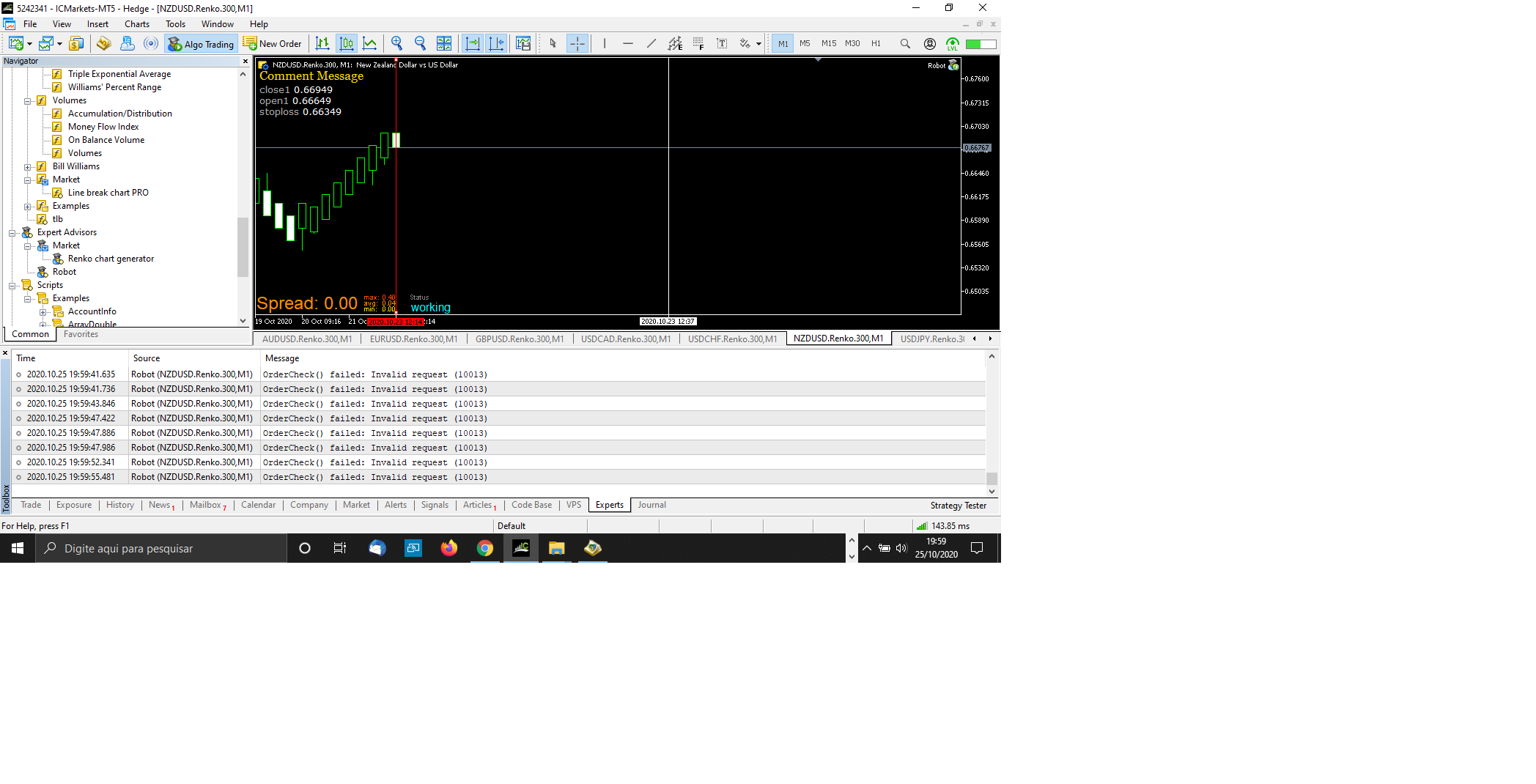
Task: Click the New Order button
Action: tap(273, 44)
